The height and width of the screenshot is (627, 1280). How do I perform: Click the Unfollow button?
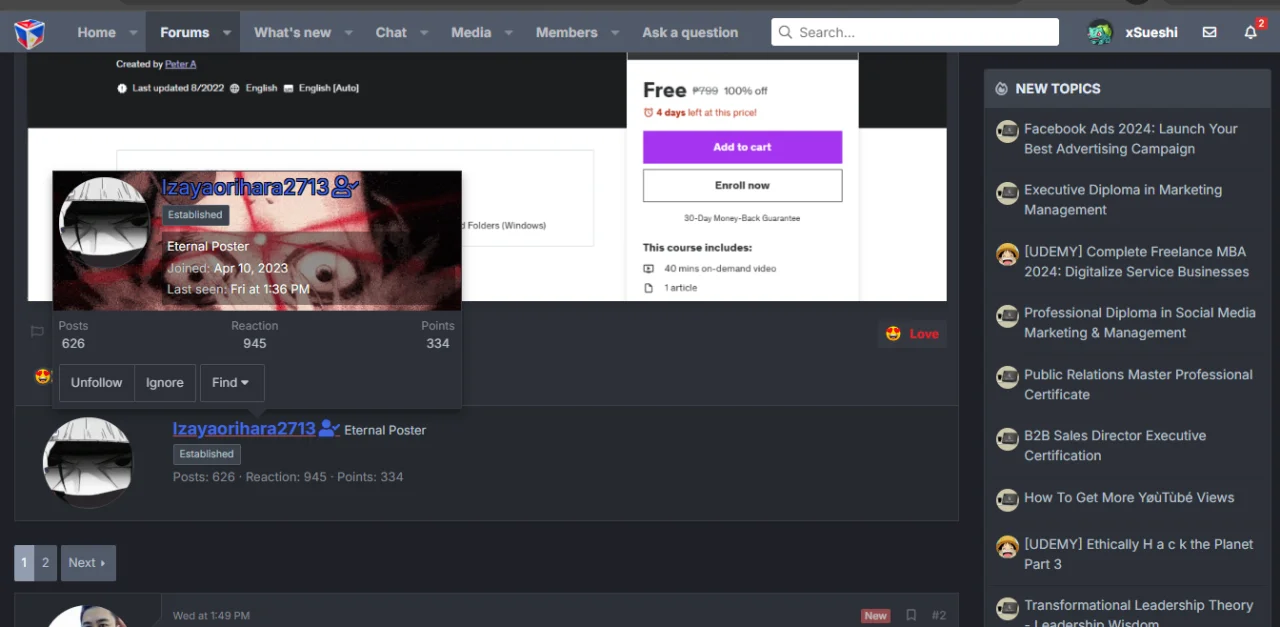96,383
